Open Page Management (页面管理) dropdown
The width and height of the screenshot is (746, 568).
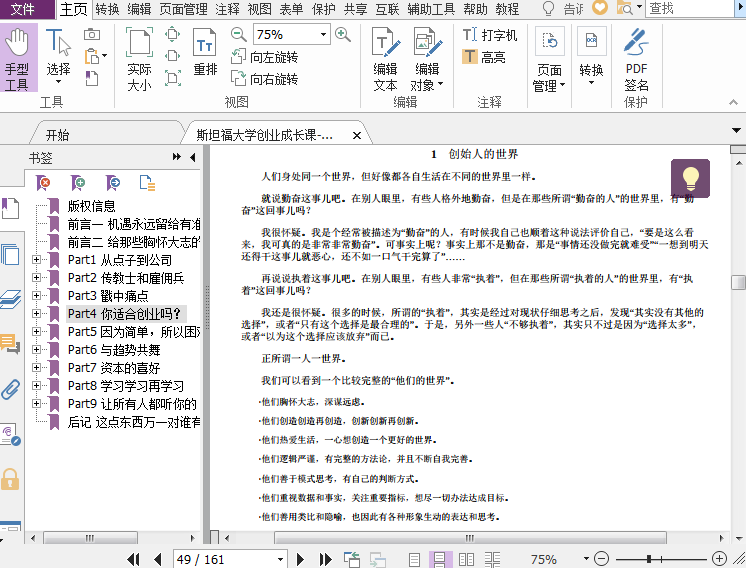[x=549, y=60]
